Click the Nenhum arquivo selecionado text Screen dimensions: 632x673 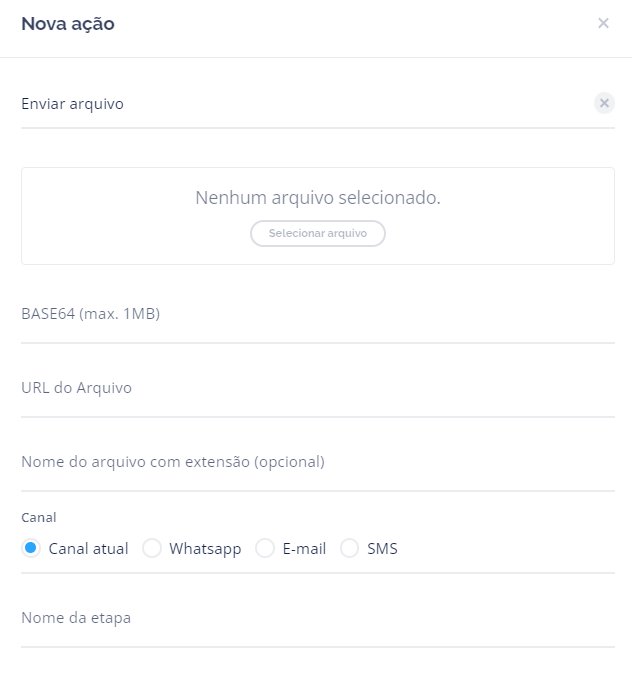[317, 198]
